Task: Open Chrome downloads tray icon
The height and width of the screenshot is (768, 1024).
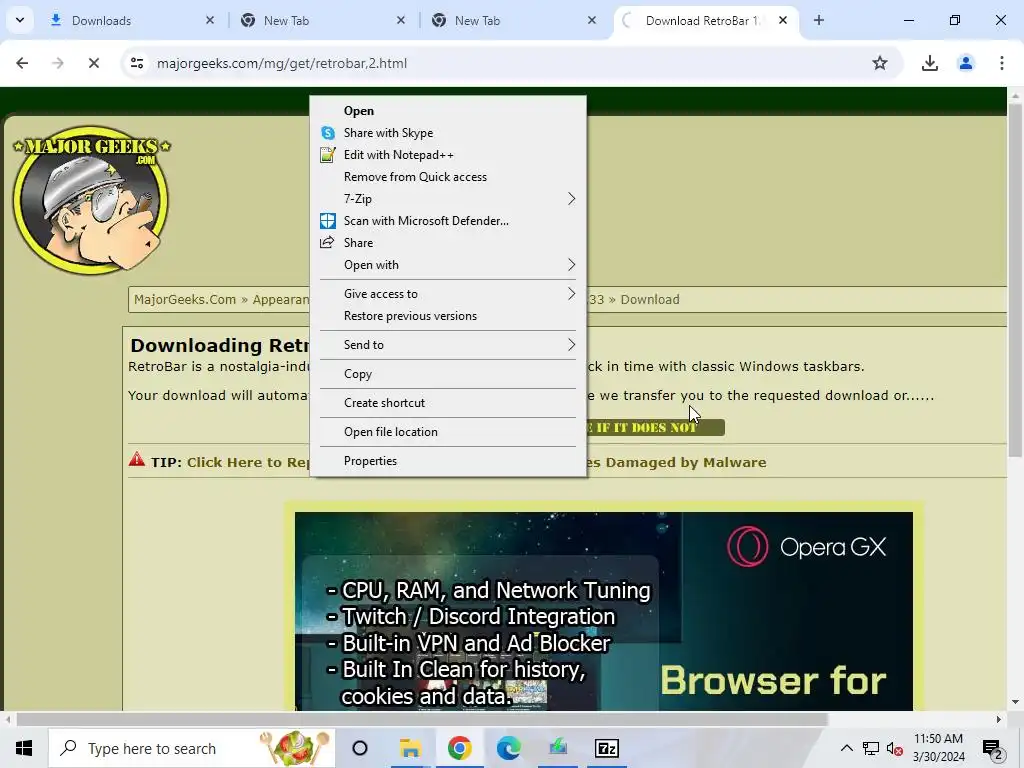Action: [x=929, y=63]
